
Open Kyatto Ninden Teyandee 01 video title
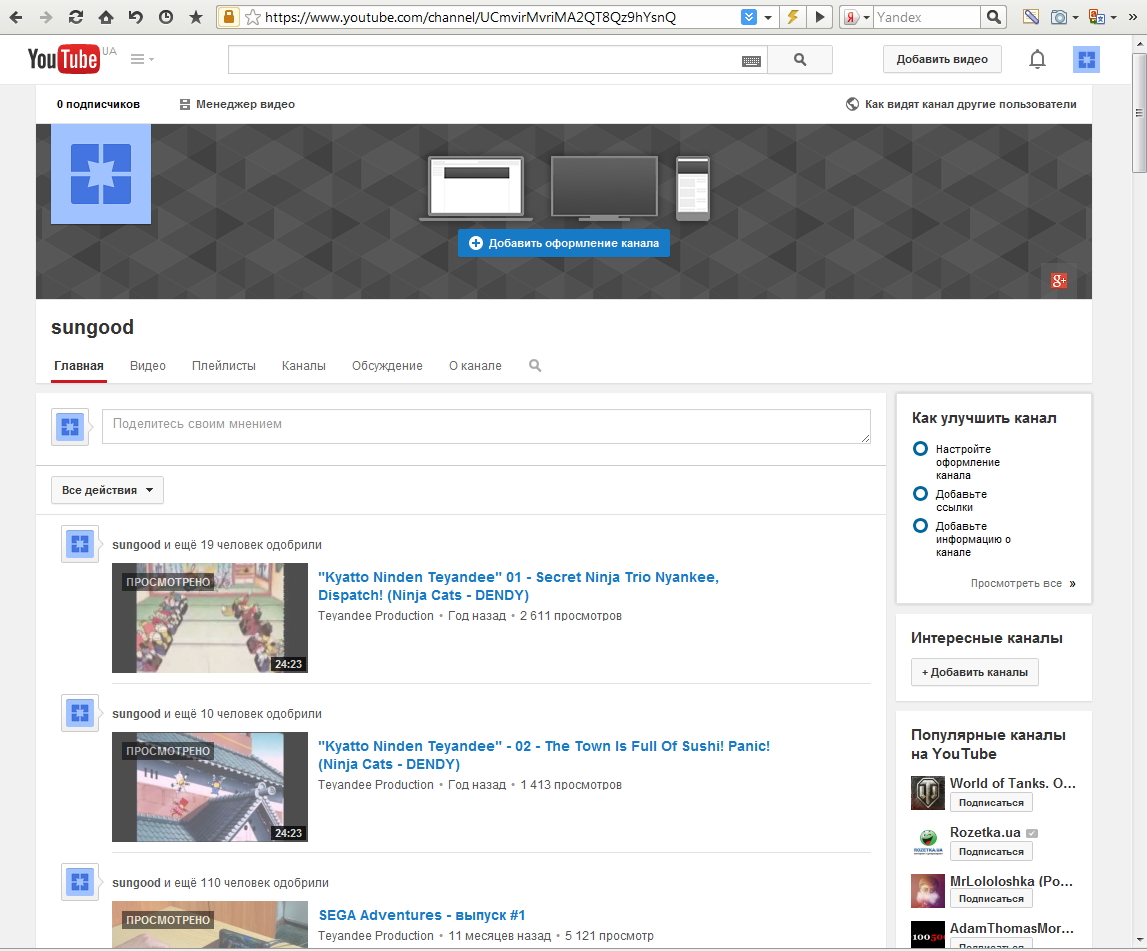(518, 586)
